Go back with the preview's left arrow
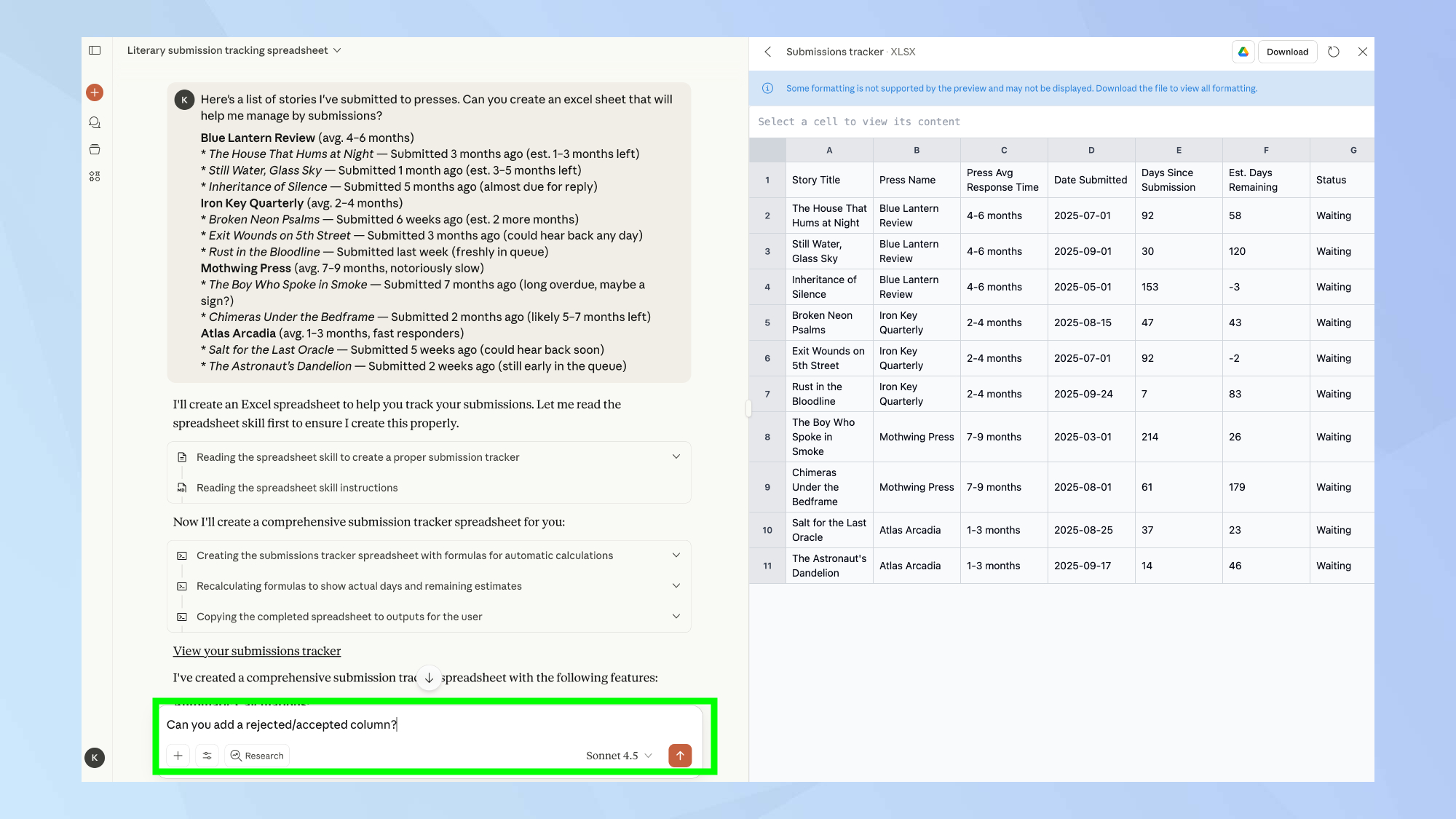 [767, 52]
